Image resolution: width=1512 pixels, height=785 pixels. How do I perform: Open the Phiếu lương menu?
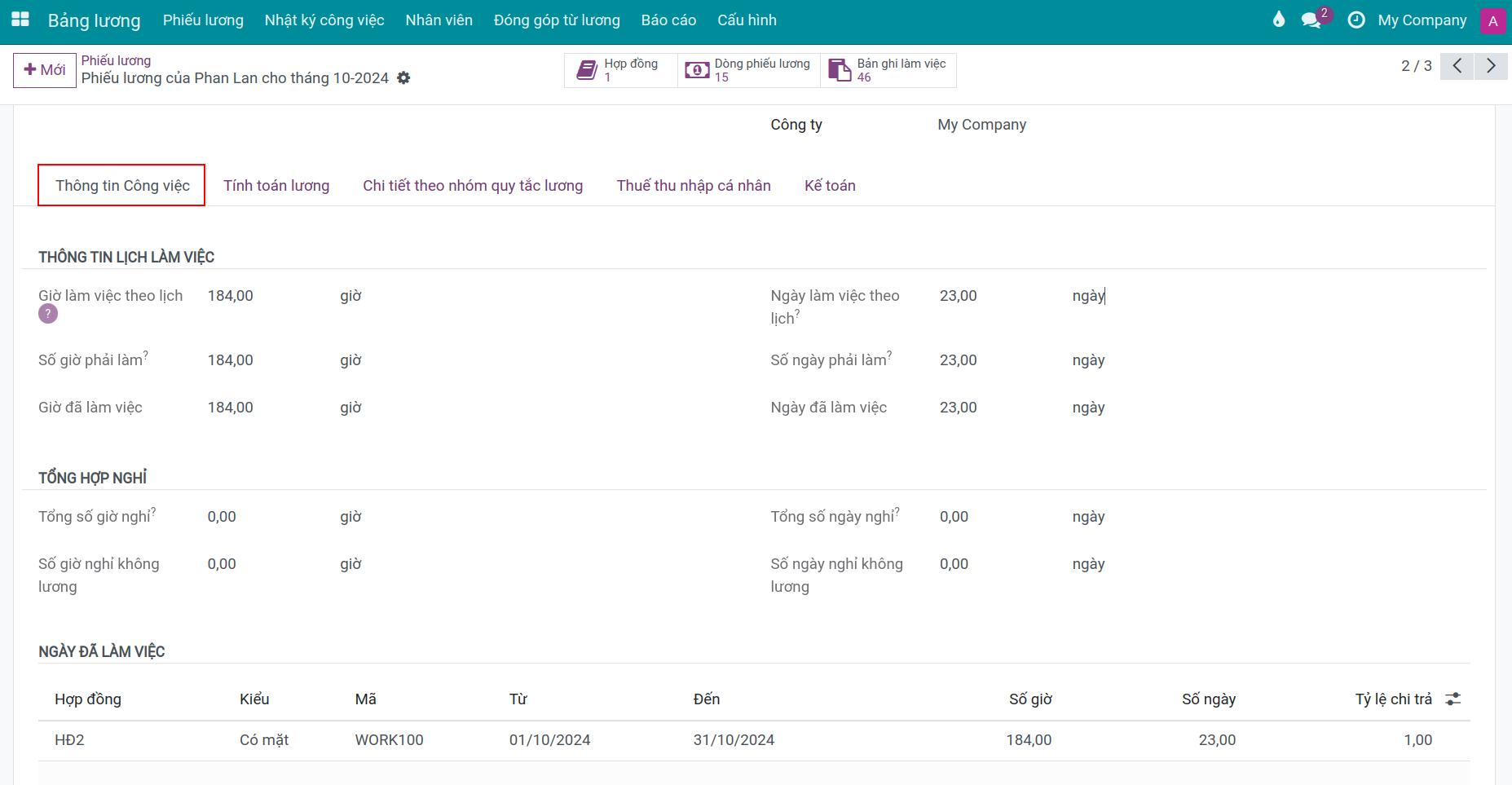(x=203, y=20)
